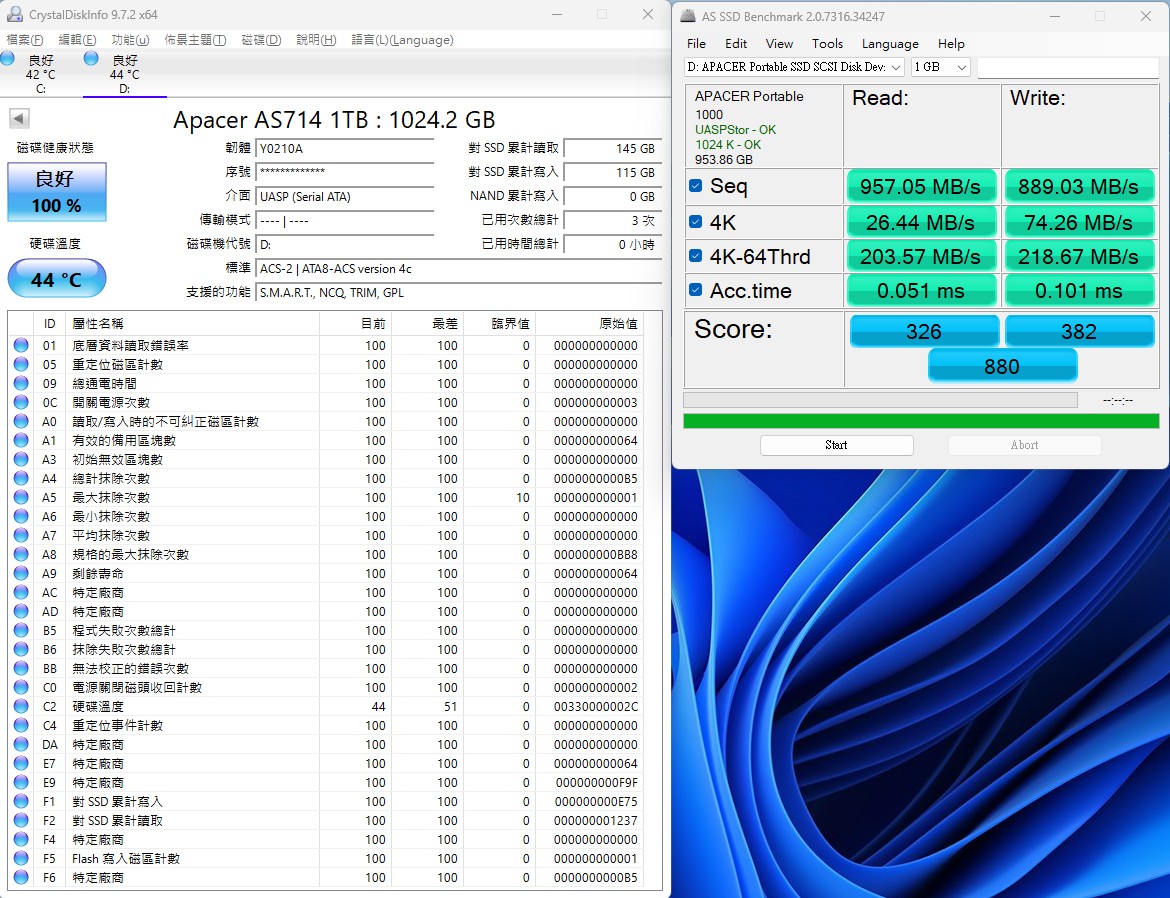Click the status circle for attribute C2
1170x898 pixels.
(x=21, y=706)
